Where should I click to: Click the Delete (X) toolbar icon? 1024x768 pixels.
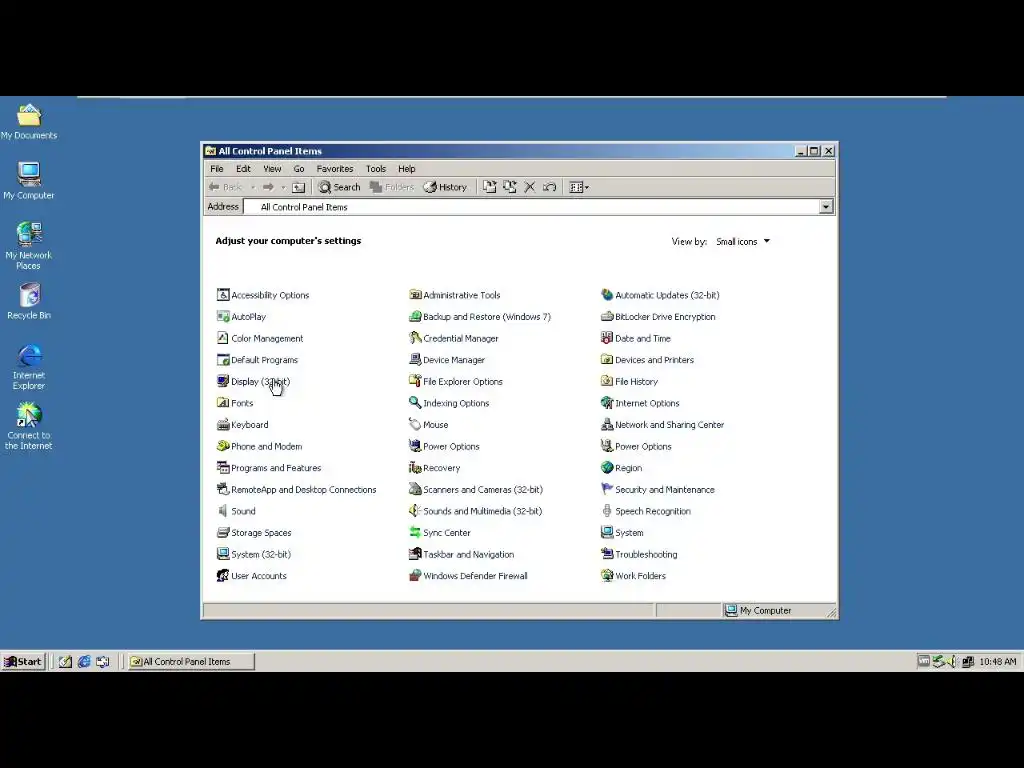tap(530, 187)
